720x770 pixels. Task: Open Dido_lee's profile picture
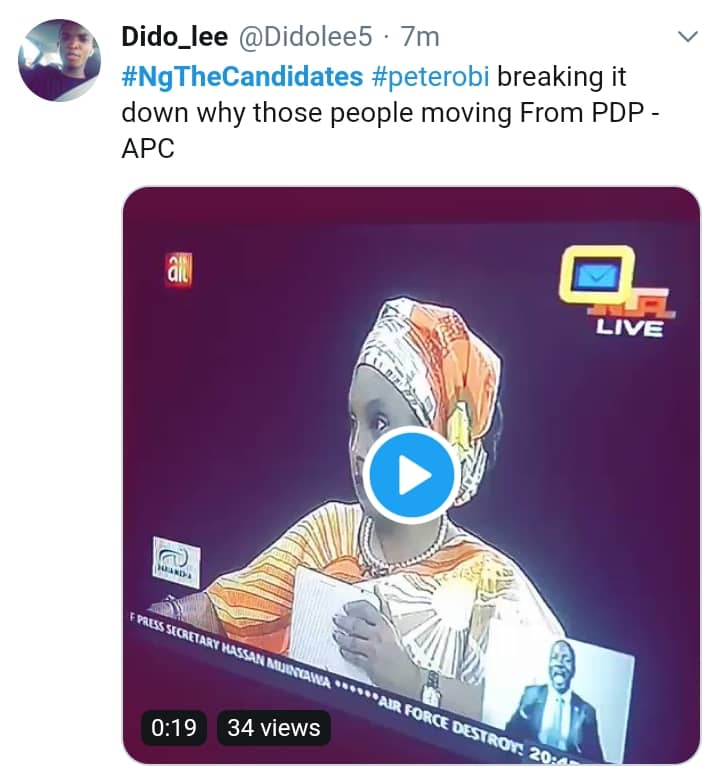[x=59, y=61]
